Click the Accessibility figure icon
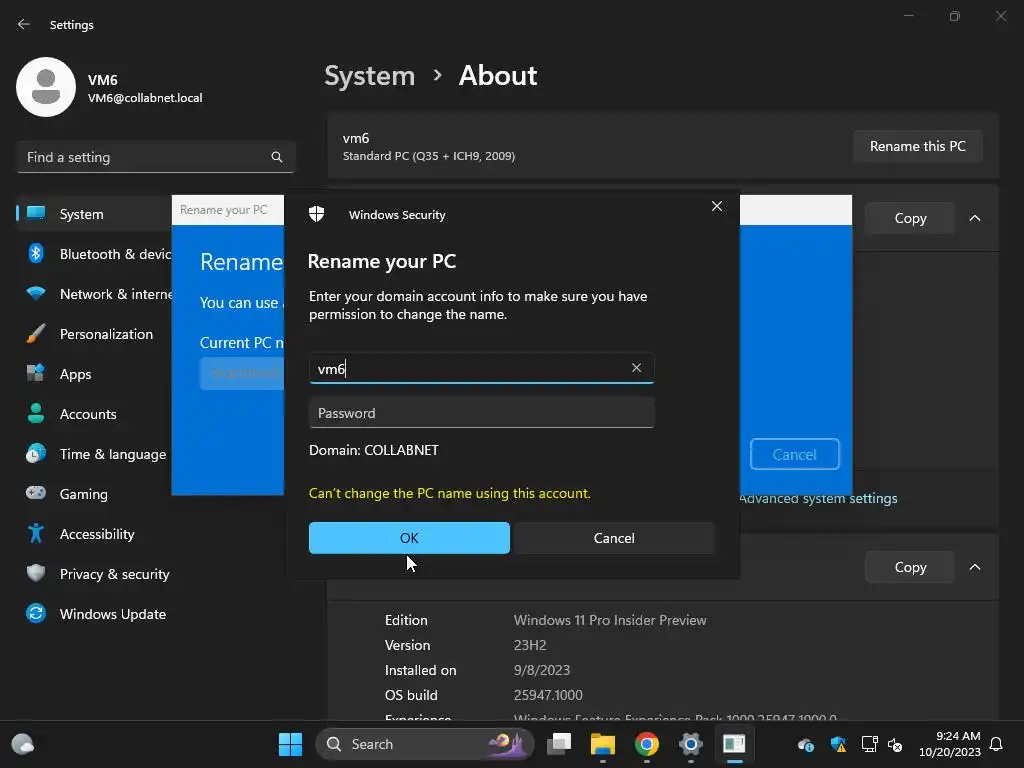Image resolution: width=1024 pixels, height=768 pixels. point(36,534)
